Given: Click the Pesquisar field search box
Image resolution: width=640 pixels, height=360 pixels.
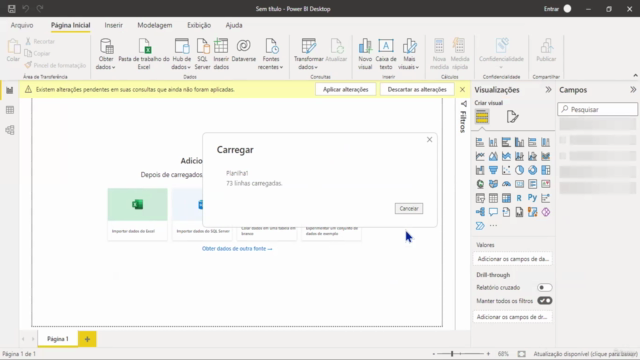Looking at the screenshot, I should (x=598, y=109).
